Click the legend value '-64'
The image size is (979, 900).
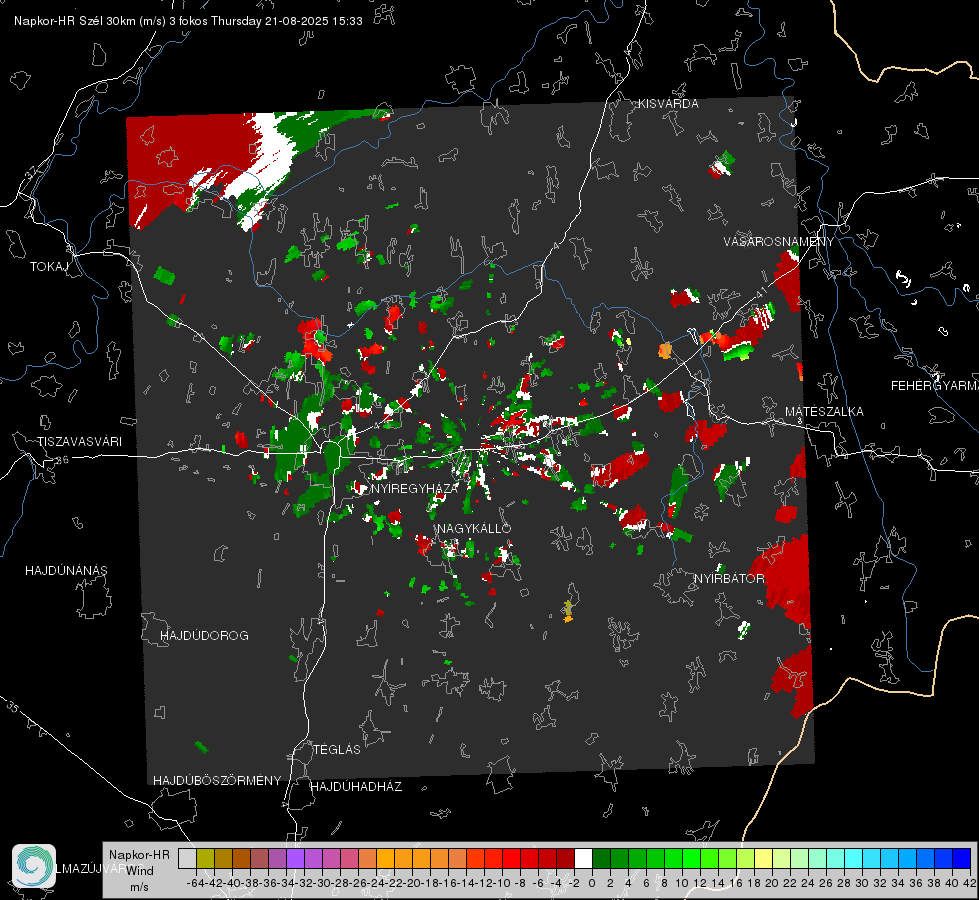pos(195,883)
